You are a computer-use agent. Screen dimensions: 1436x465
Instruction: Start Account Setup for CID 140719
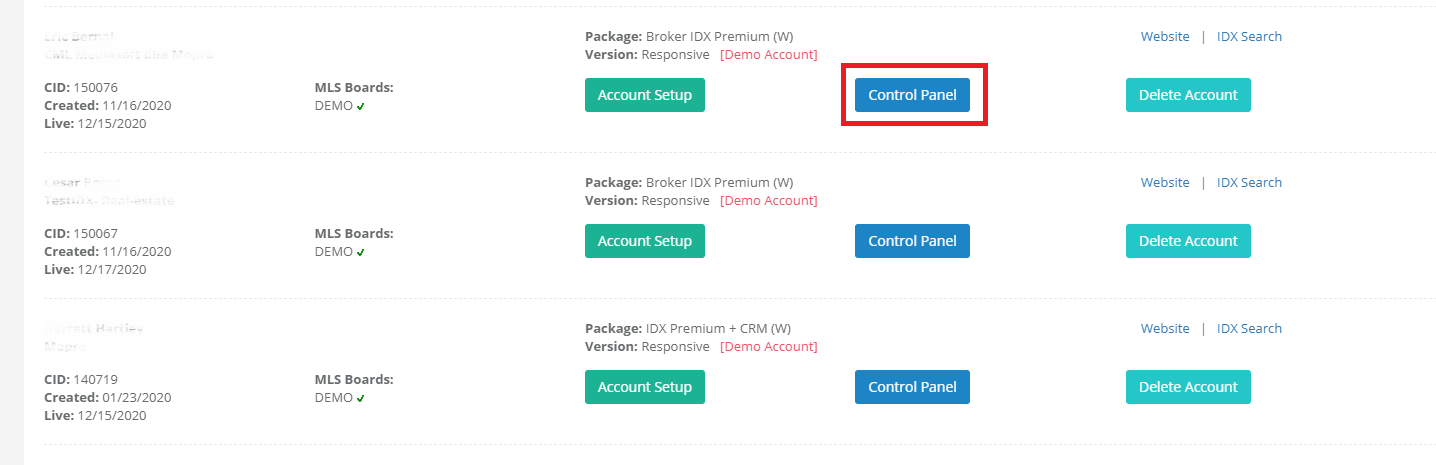coord(644,387)
